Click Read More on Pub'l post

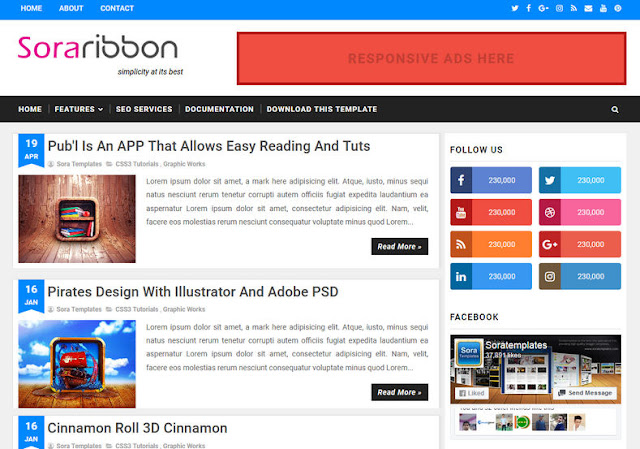[x=400, y=247]
